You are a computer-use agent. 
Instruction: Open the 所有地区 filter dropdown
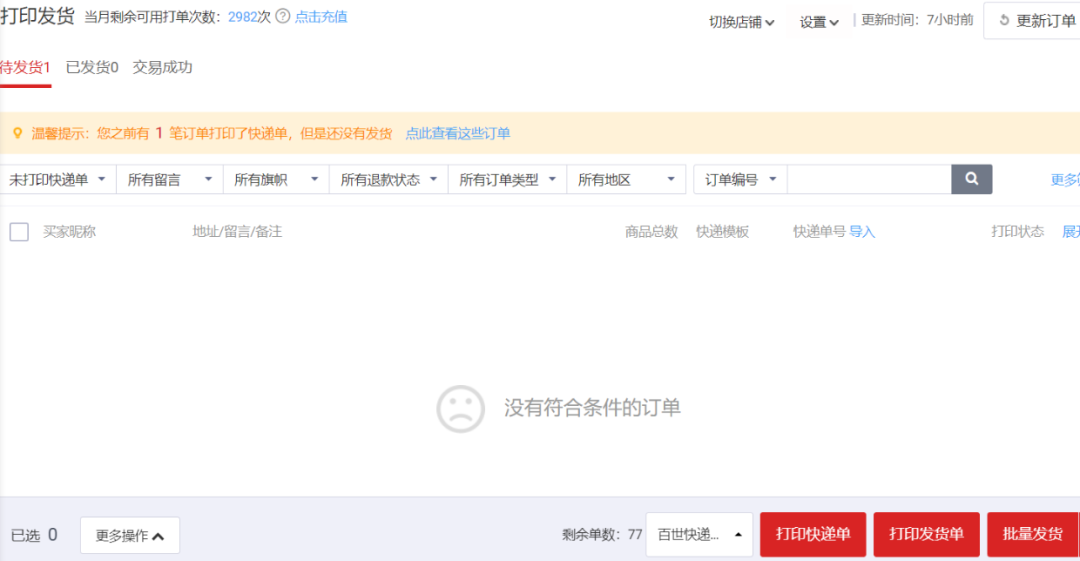point(626,180)
